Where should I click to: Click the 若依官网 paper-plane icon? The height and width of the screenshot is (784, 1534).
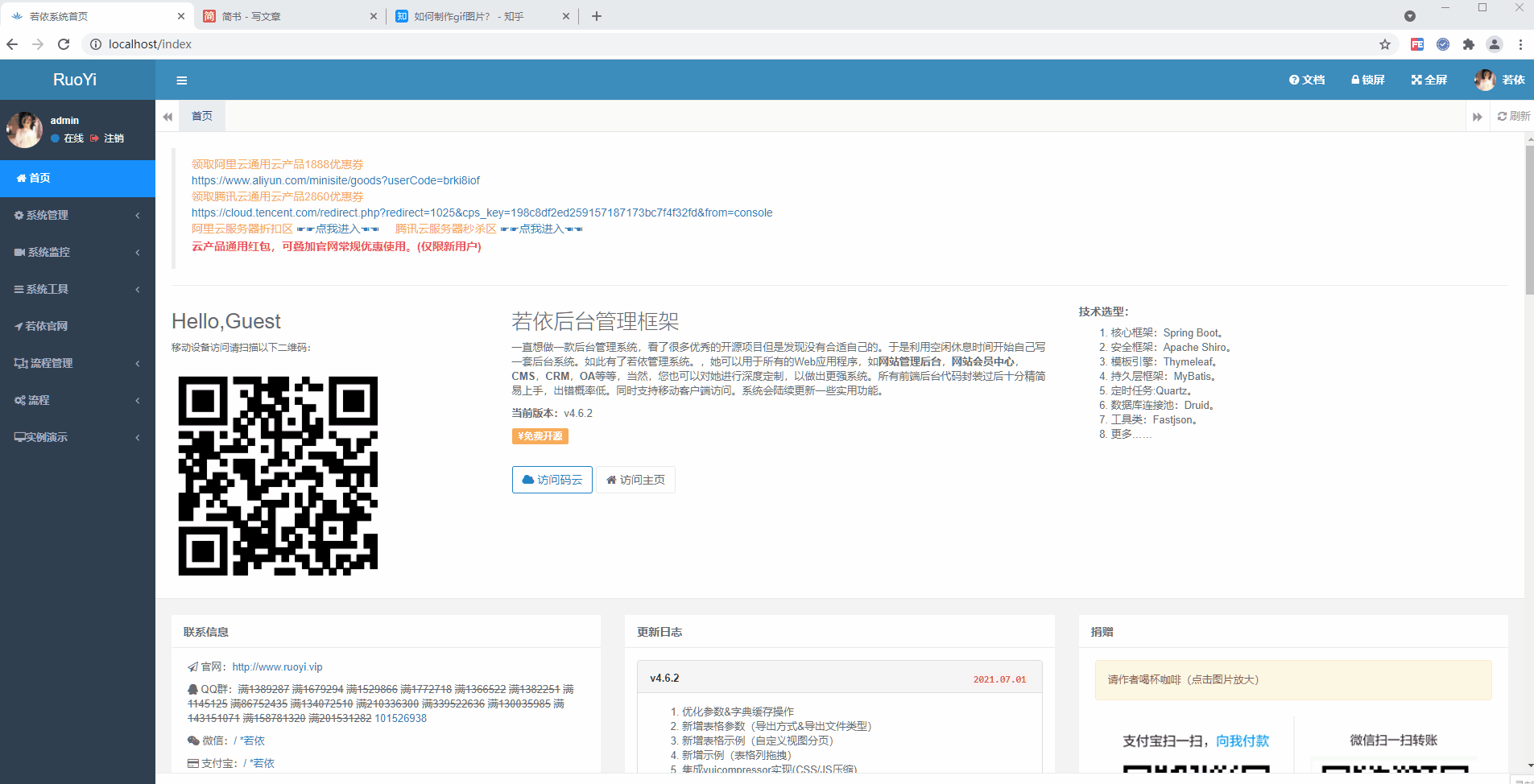(x=19, y=326)
